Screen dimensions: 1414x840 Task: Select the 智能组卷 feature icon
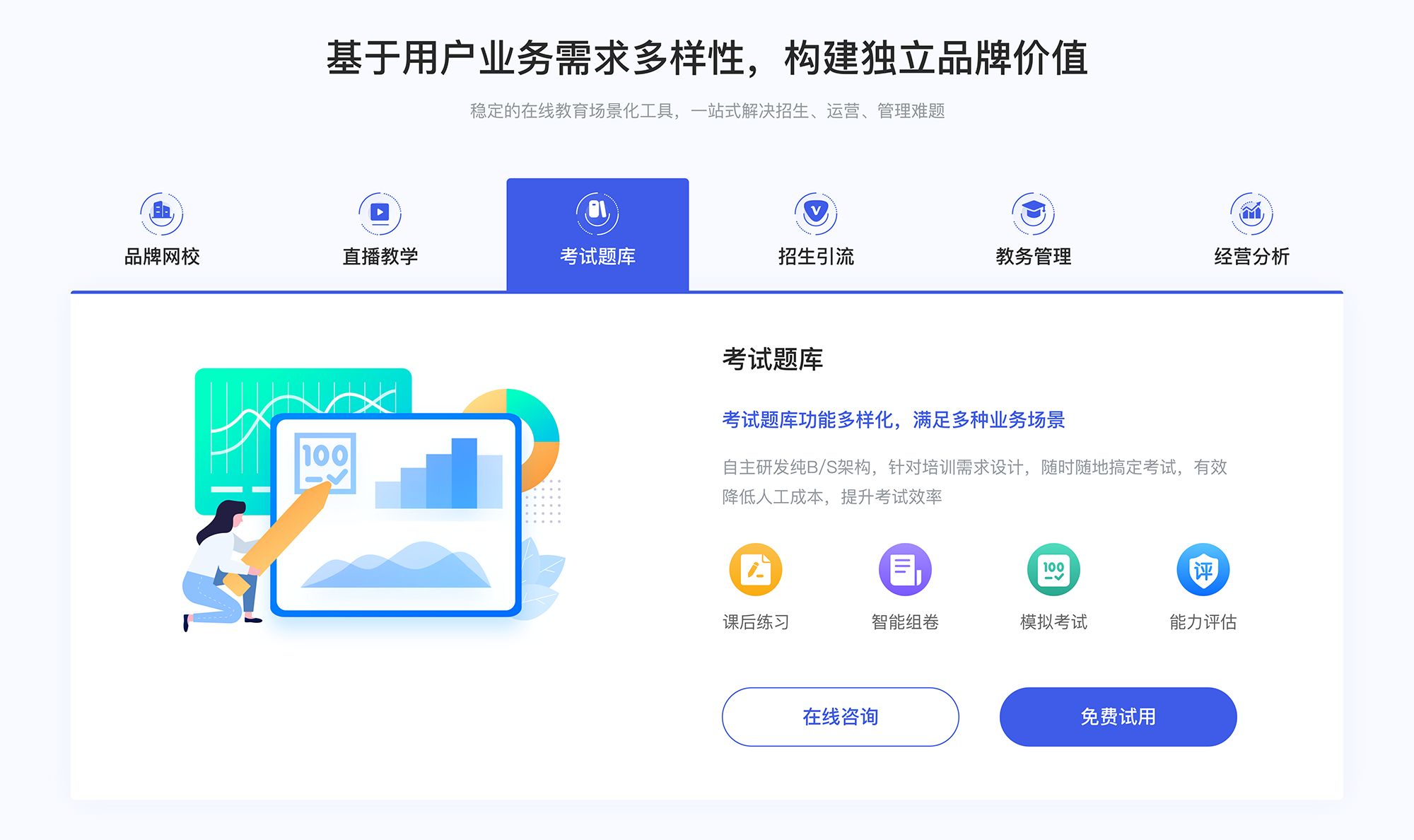(x=902, y=573)
